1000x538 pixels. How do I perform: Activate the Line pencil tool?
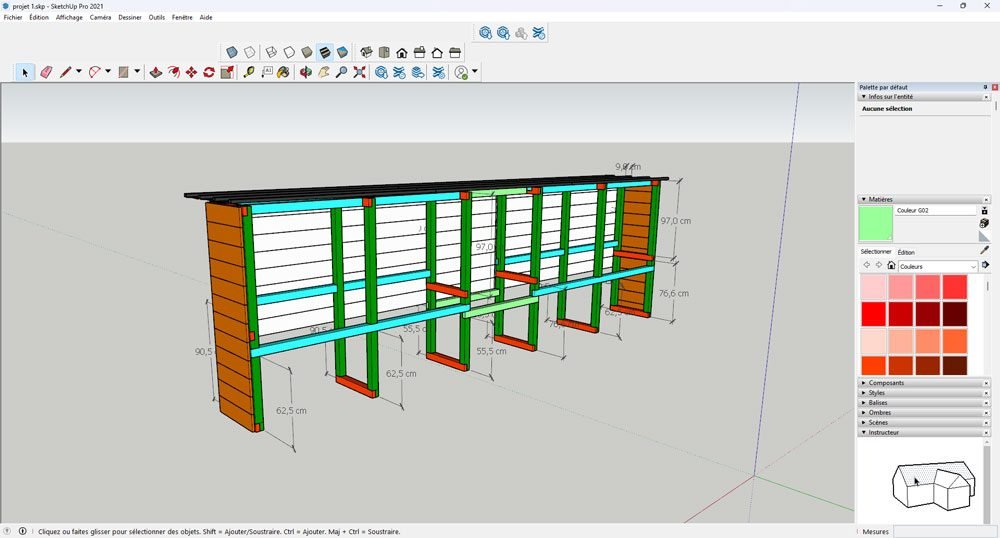(66, 72)
